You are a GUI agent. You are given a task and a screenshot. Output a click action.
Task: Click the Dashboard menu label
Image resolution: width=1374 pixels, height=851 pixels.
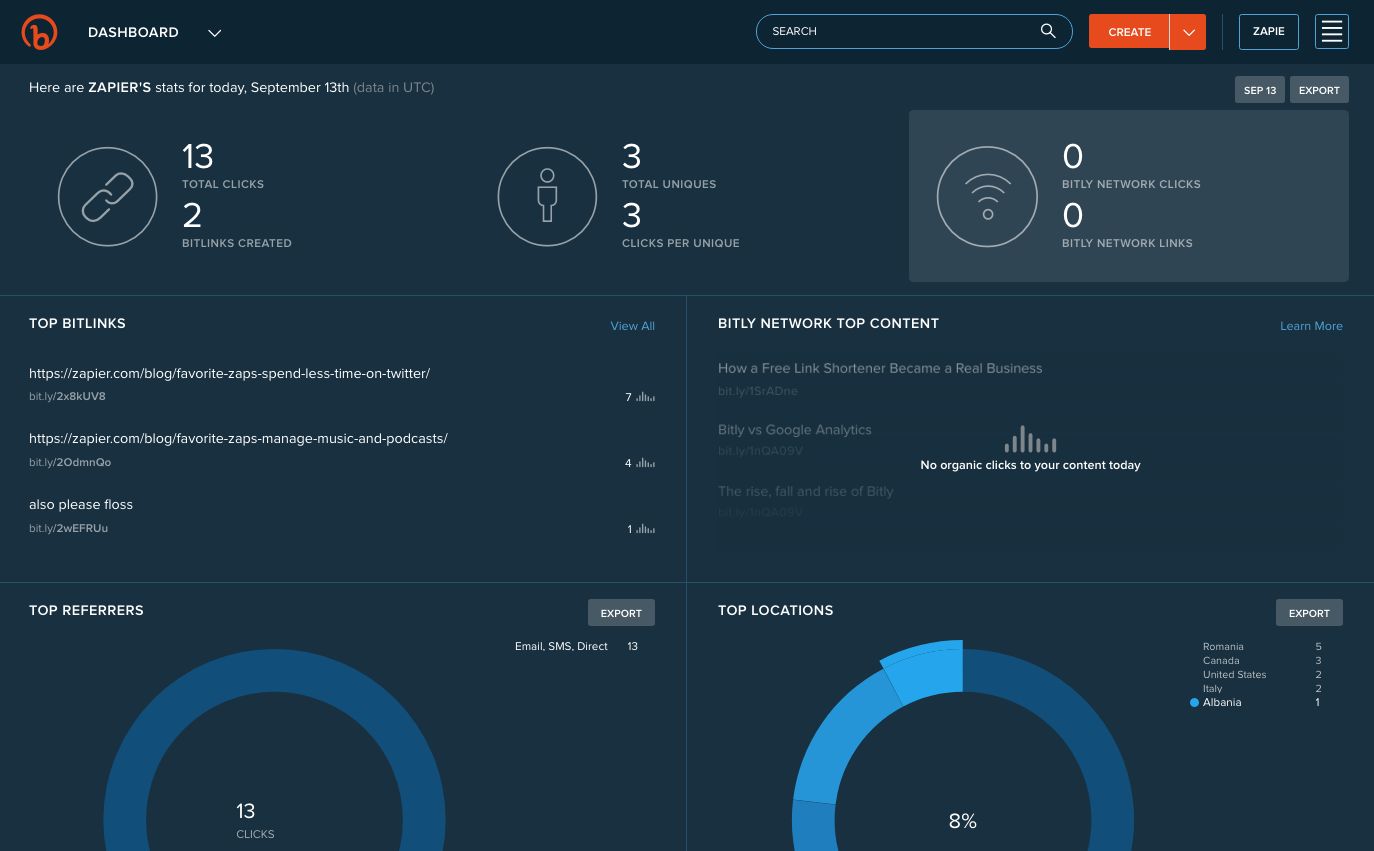133,32
